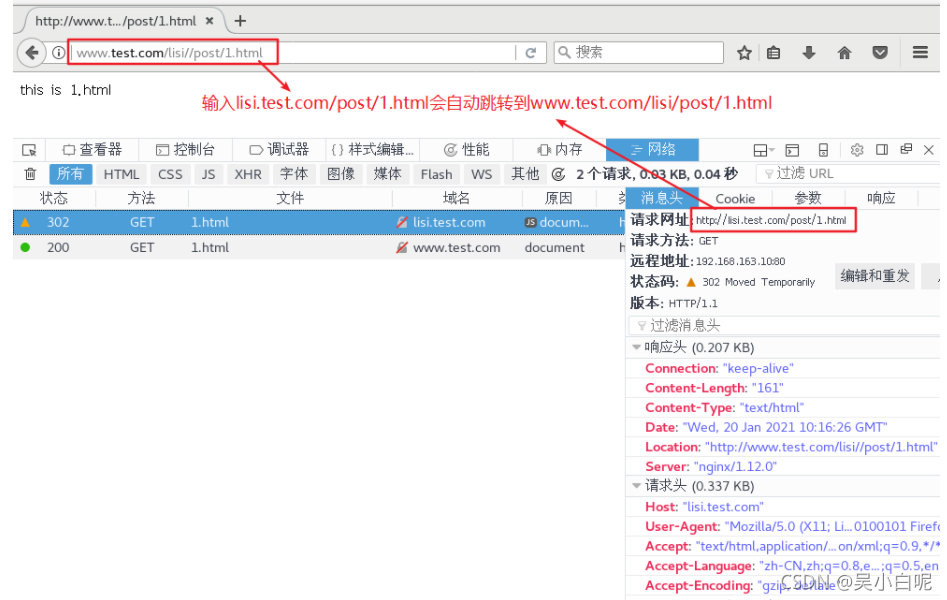
Task: Dock devtools to the side icon
Action: pyautogui.click(x=882, y=150)
